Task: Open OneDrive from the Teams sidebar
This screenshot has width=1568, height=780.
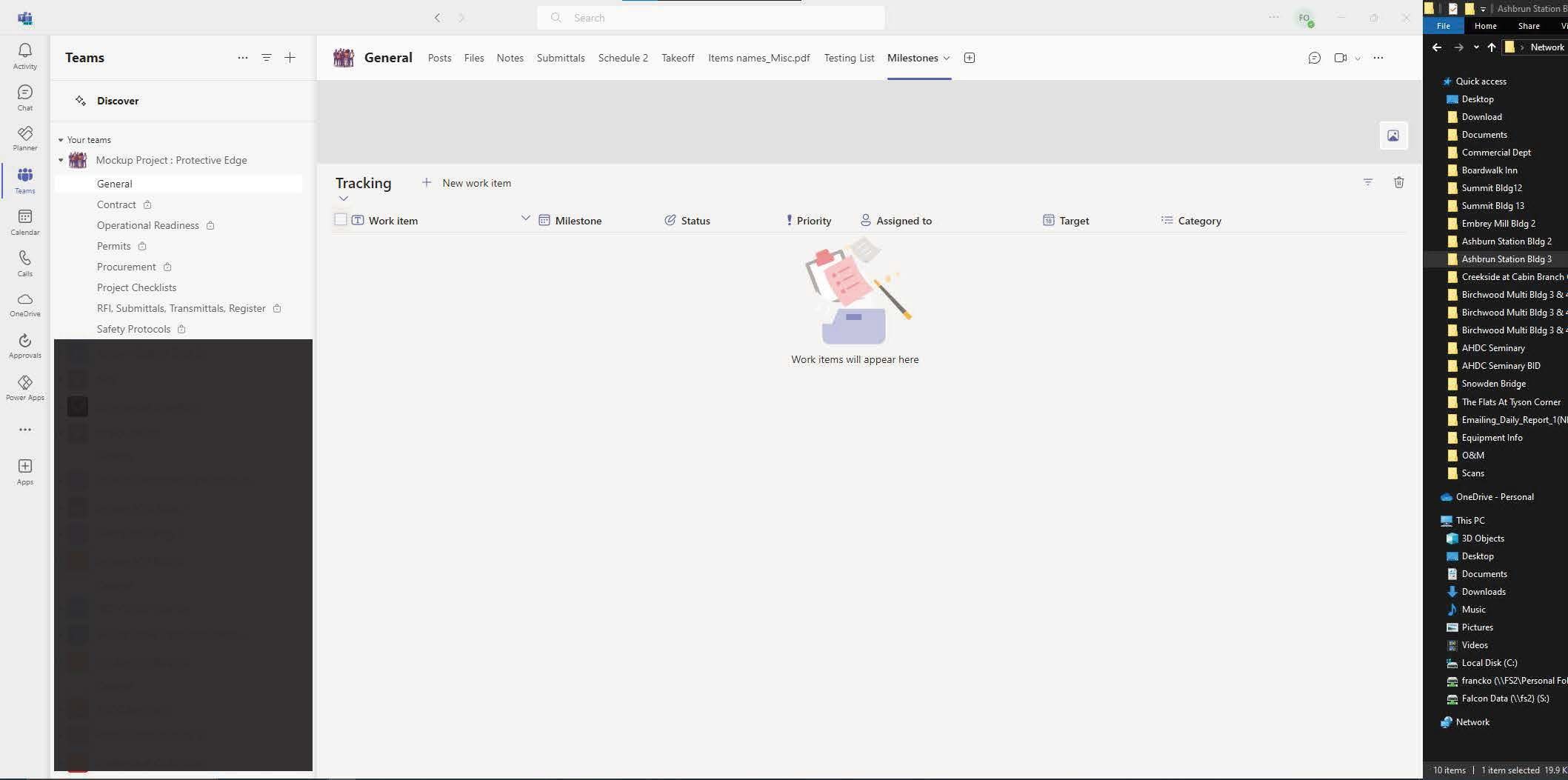Action: 25,304
